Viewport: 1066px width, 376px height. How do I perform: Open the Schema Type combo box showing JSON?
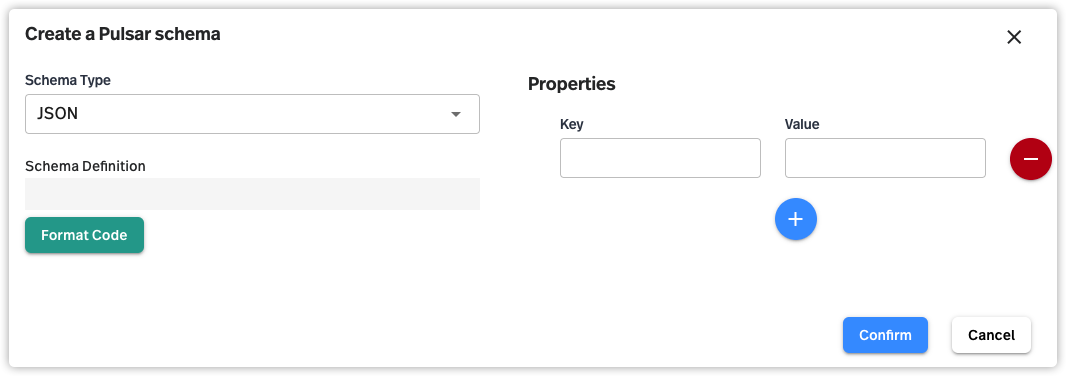252,114
